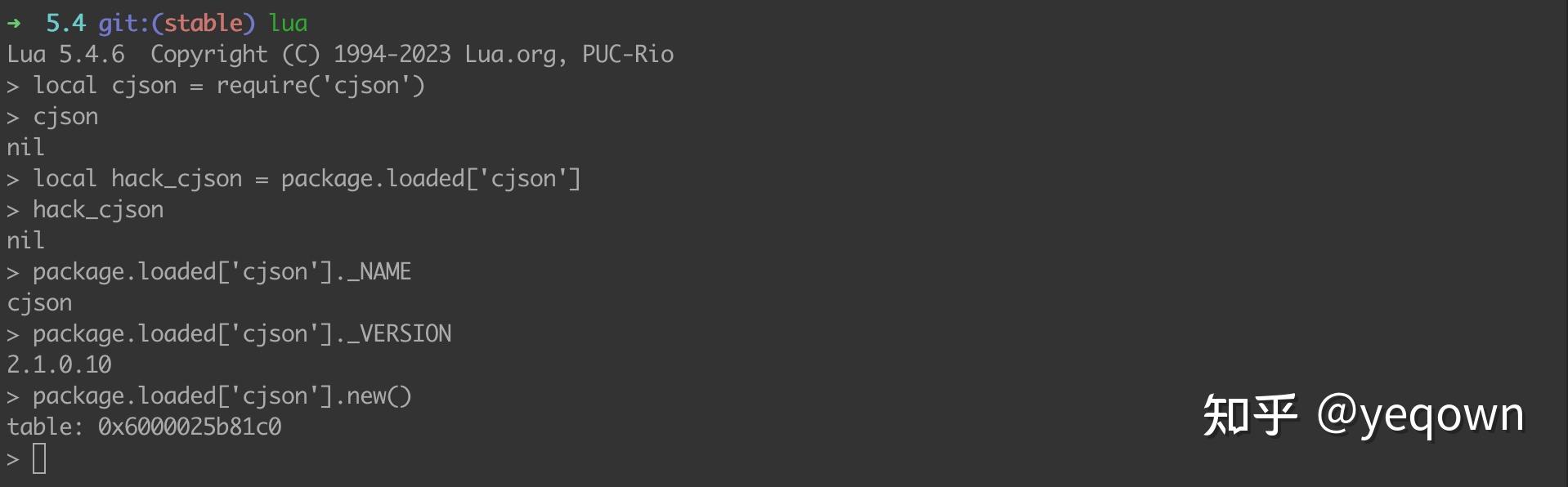Click the nil output below hack_cjson line

(25, 241)
